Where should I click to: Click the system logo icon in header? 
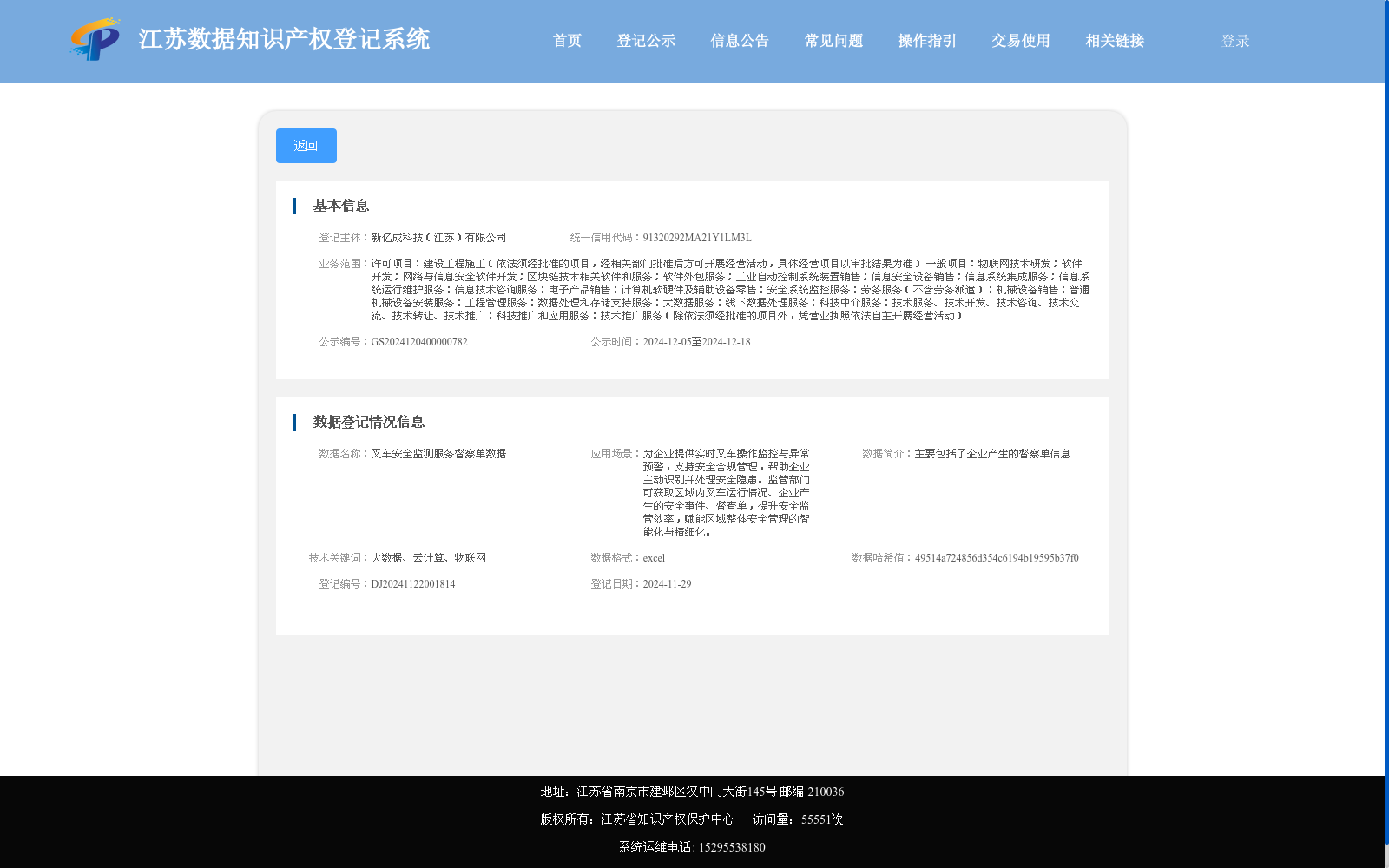(x=95, y=39)
